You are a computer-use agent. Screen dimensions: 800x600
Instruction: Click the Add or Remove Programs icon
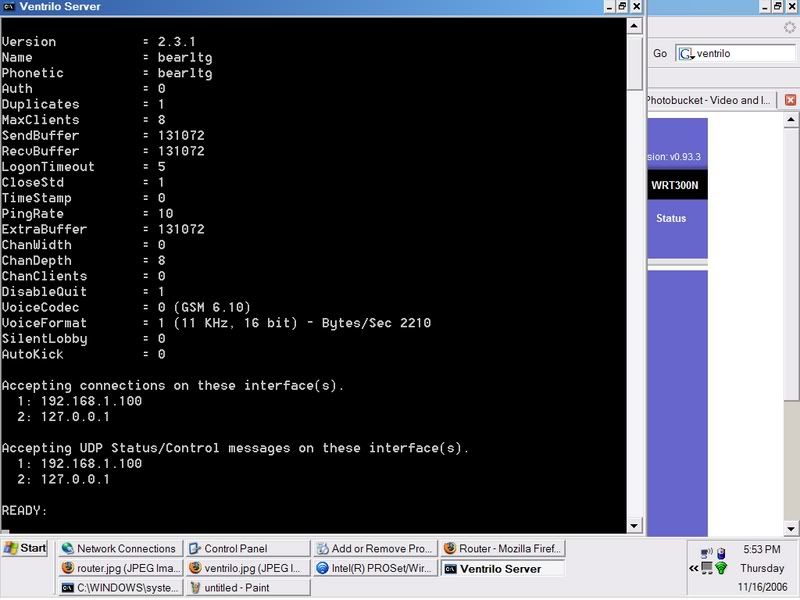[x=322, y=548]
